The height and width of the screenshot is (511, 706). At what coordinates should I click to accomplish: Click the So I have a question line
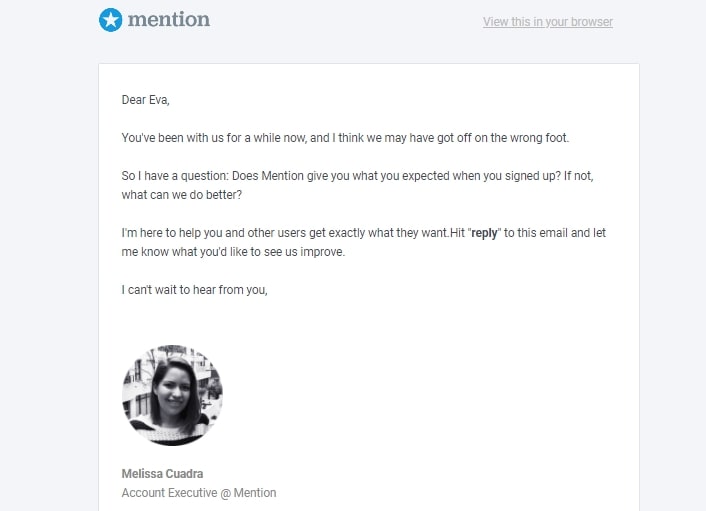tap(358, 176)
